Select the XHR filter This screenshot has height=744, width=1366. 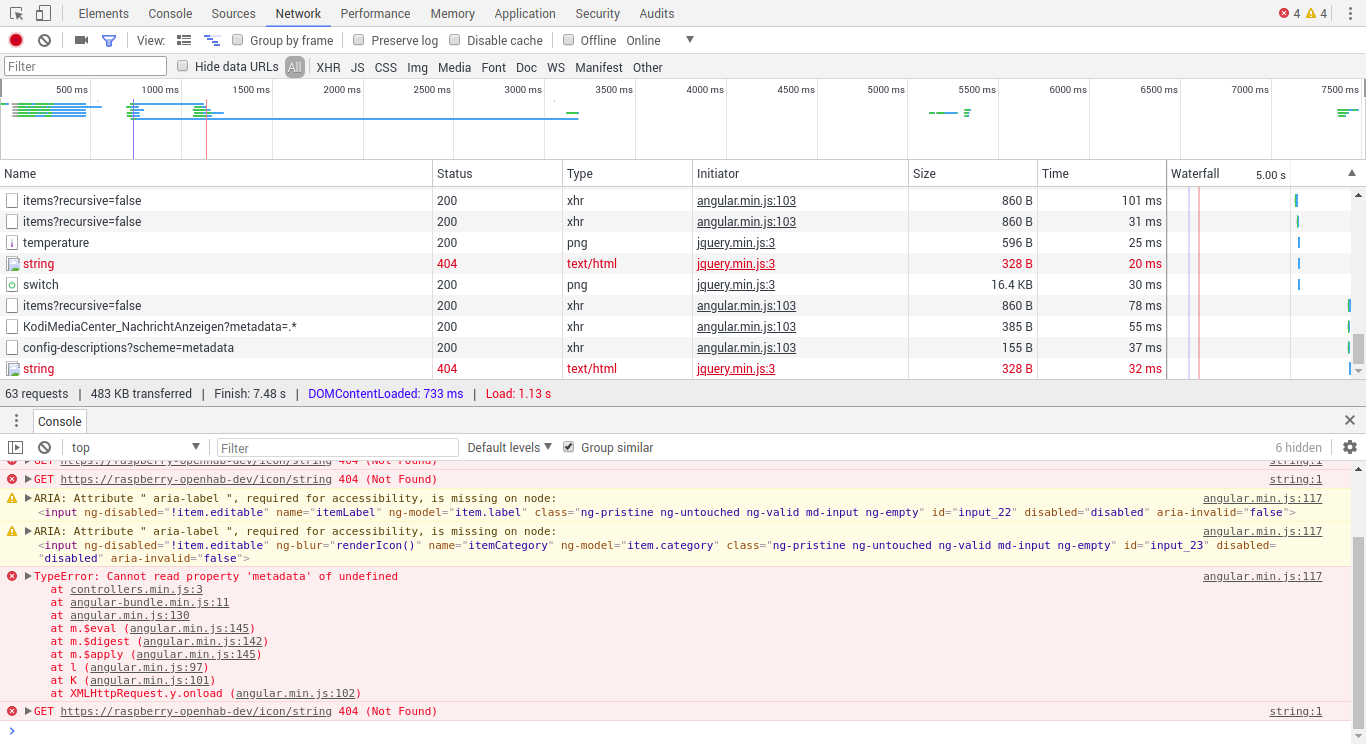tap(328, 67)
